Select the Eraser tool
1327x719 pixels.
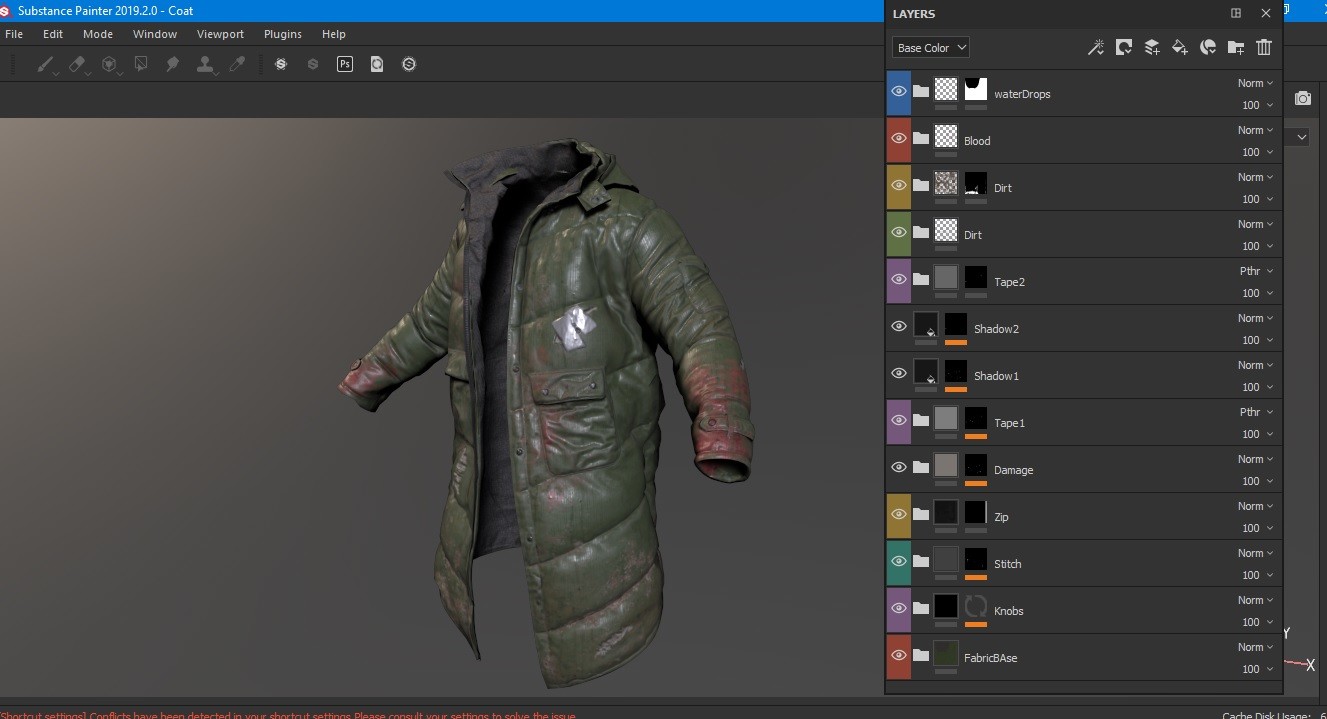[77, 64]
